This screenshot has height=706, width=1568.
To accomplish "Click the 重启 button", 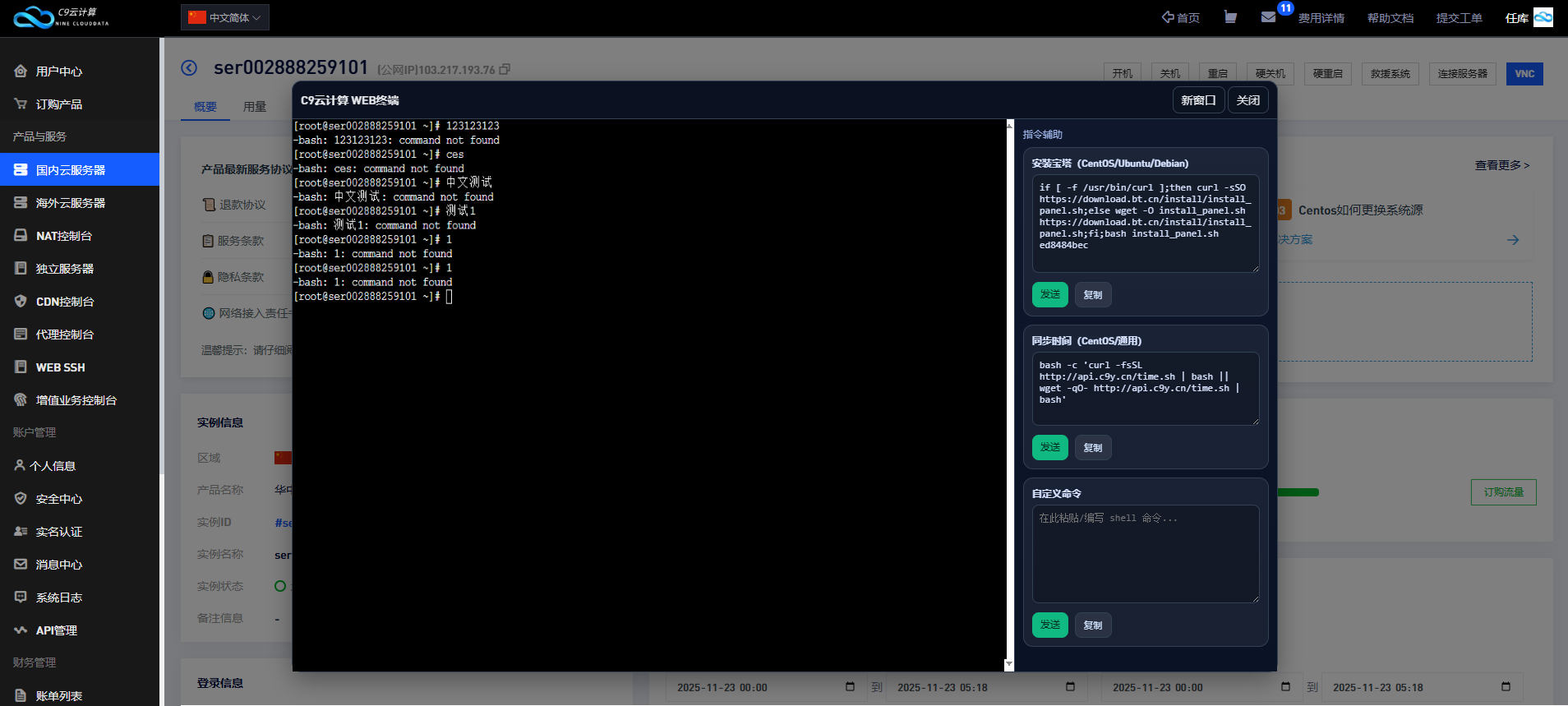I will [x=1218, y=74].
